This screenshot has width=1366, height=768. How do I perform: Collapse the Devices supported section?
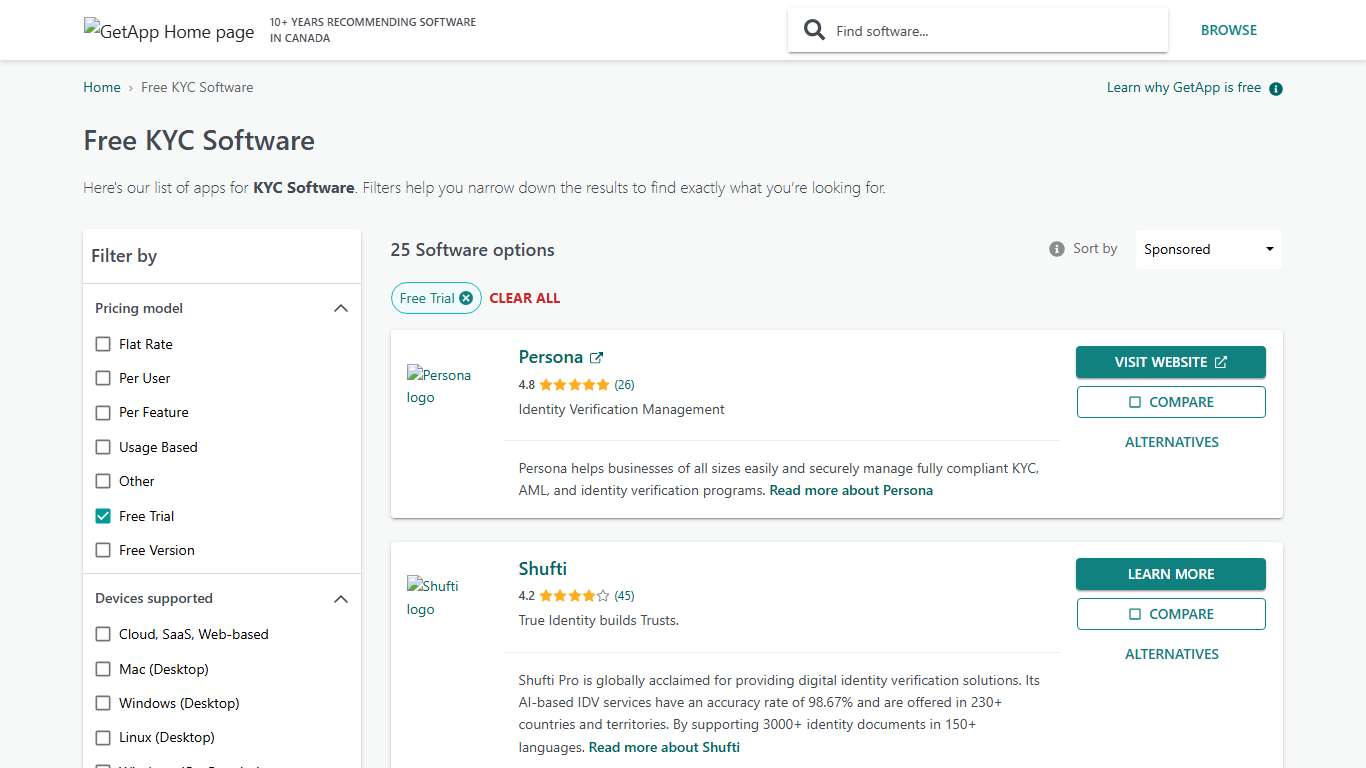(x=341, y=598)
